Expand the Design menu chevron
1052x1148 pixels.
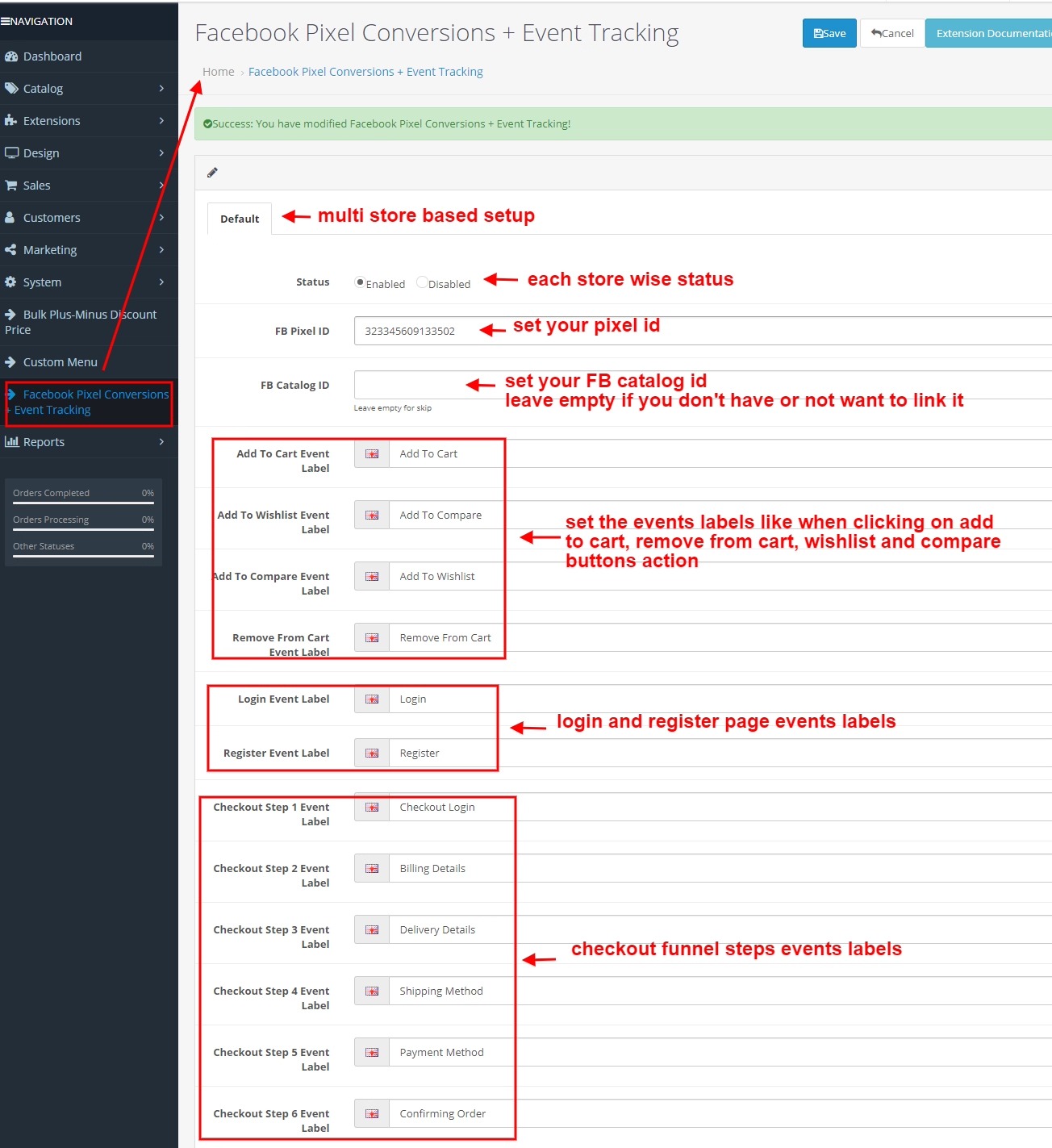tap(161, 153)
